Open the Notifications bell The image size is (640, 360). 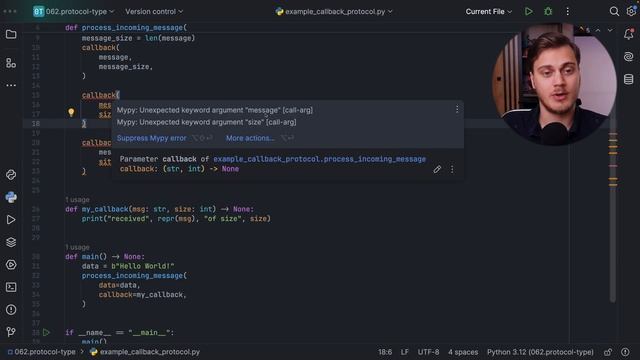click(629, 34)
